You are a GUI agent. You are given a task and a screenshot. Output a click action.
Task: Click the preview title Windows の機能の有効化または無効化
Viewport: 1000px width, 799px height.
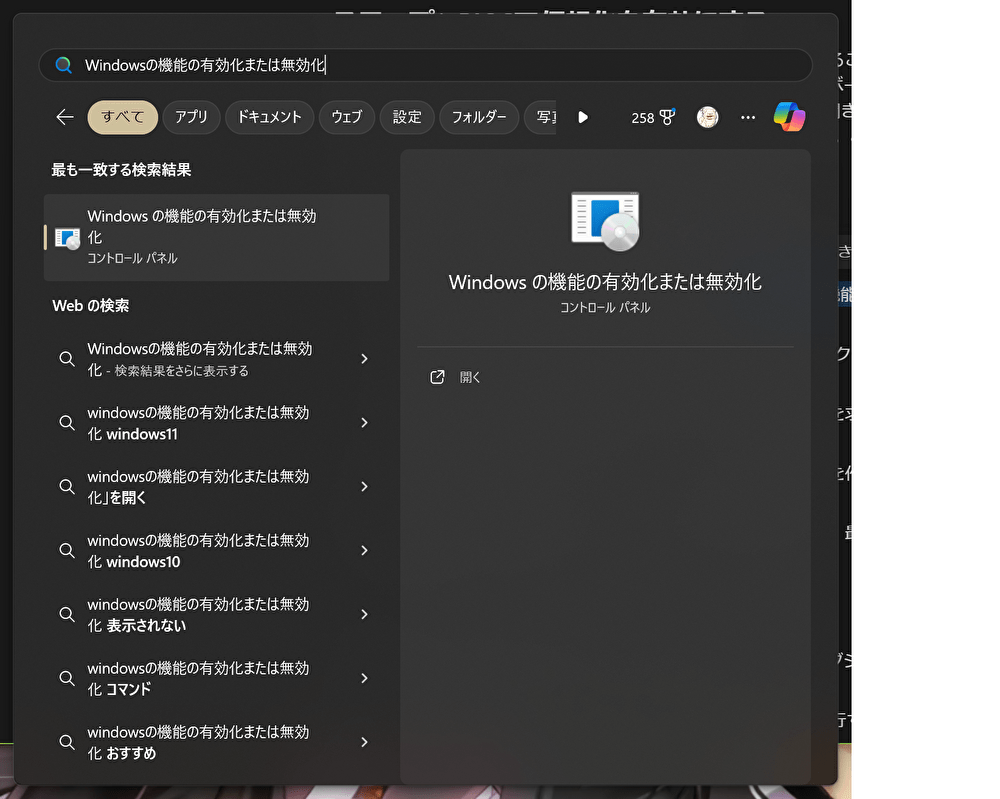605,282
